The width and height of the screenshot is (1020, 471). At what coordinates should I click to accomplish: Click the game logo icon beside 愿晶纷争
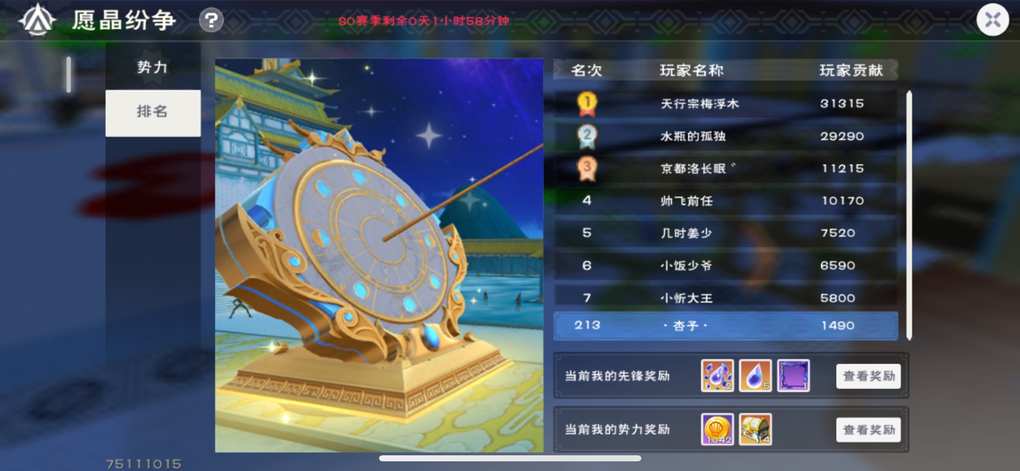pyautogui.click(x=36, y=20)
